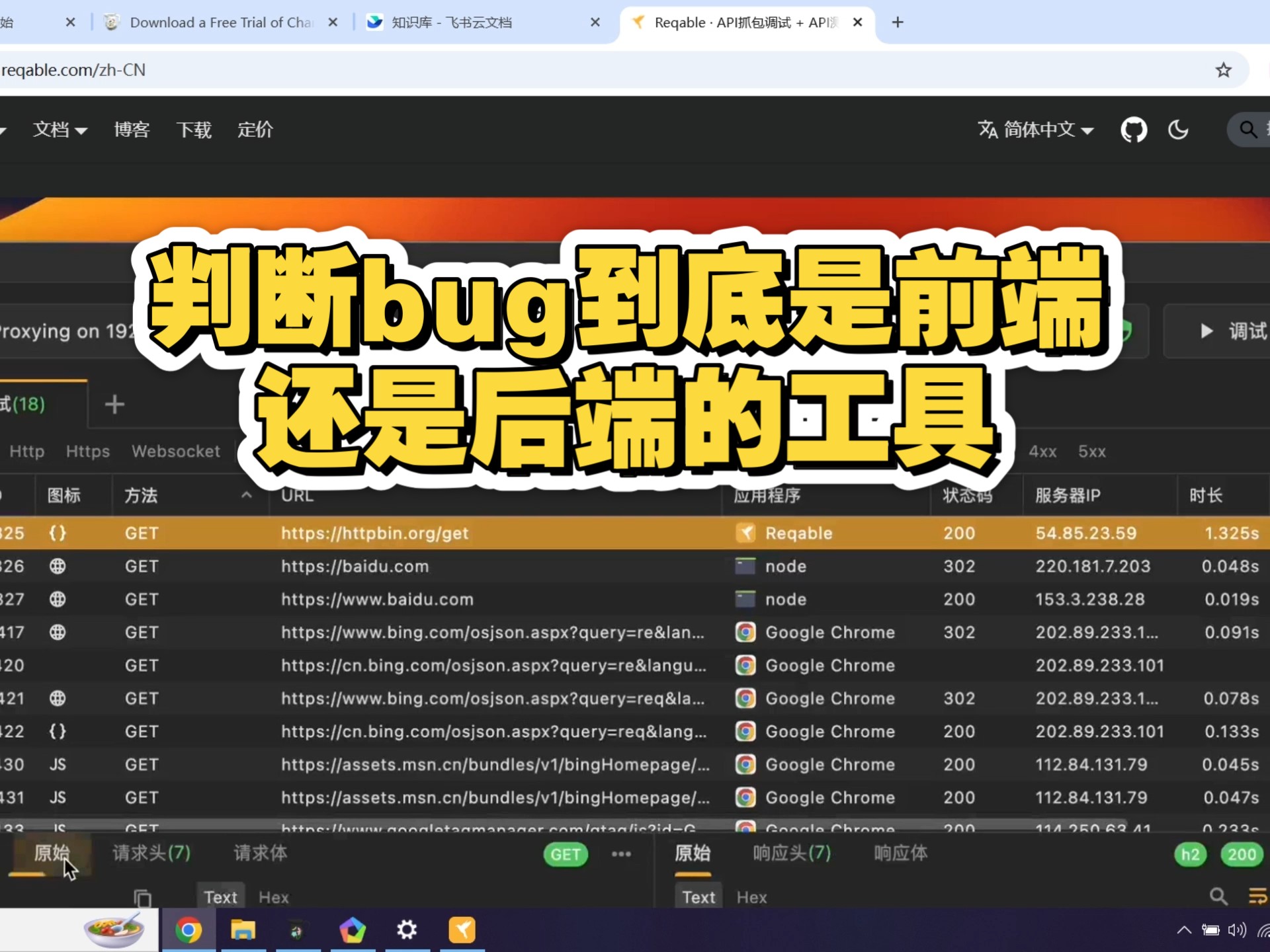
Task: Click the website search magnifier icon
Action: pos(1248,130)
